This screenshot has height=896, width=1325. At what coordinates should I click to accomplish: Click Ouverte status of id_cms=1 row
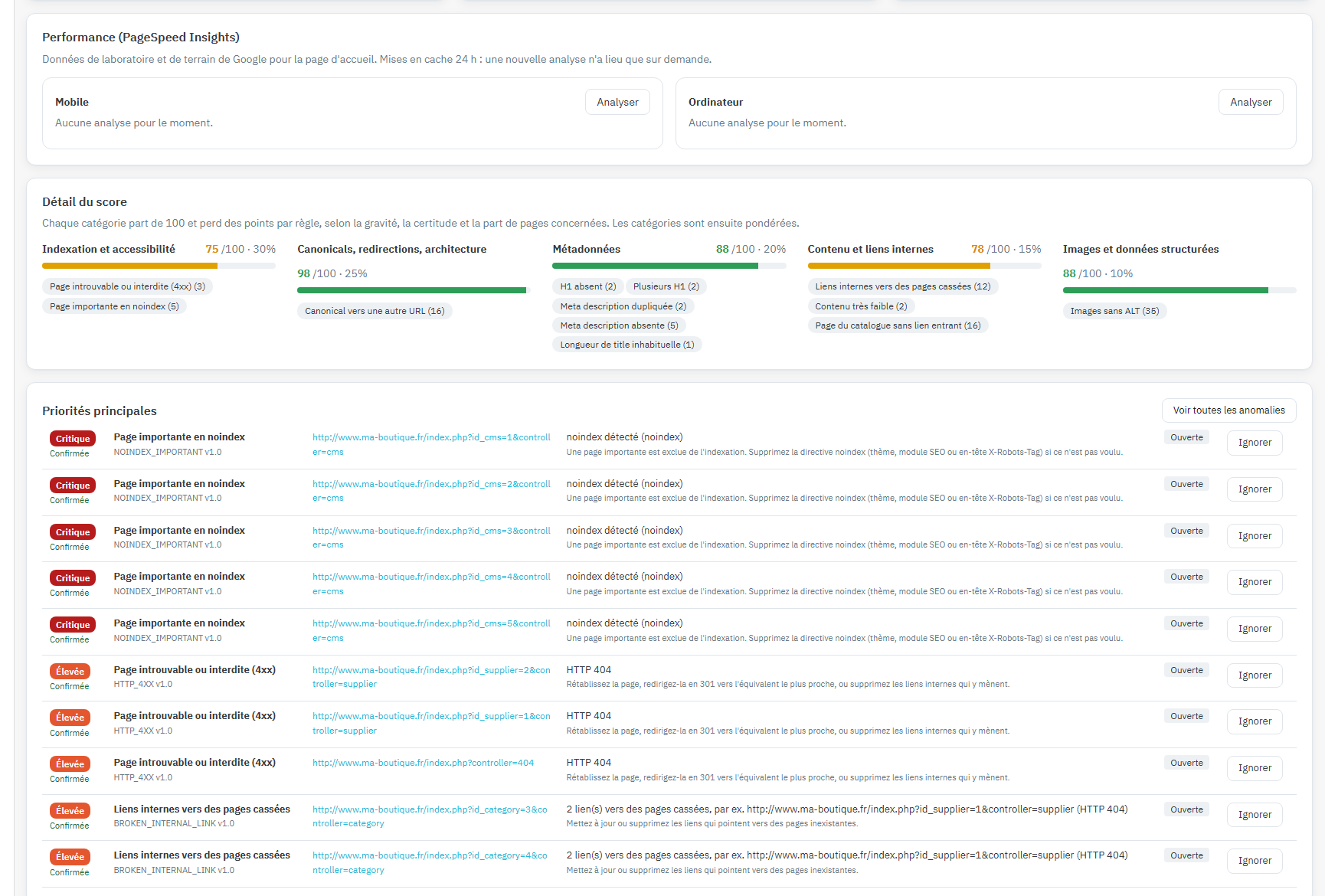pyautogui.click(x=1186, y=437)
